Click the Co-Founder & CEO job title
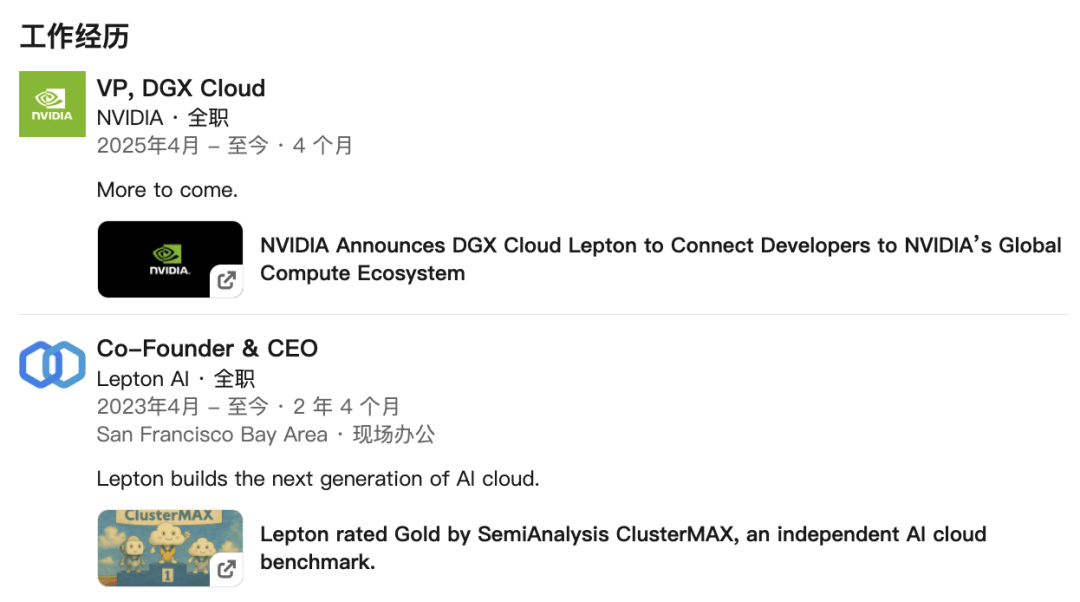1080x602 pixels. tap(207, 349)
